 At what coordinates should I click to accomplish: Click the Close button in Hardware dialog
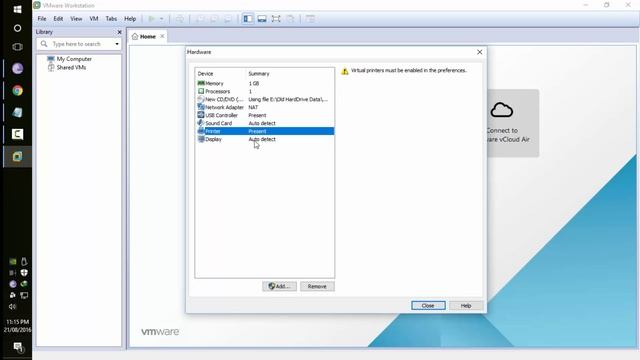428,306
